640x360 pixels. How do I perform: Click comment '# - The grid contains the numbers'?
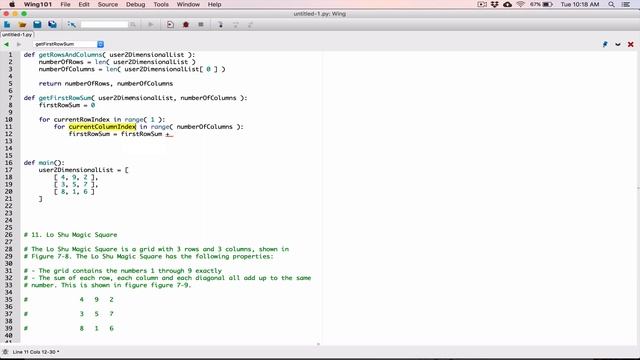[122, 271]
